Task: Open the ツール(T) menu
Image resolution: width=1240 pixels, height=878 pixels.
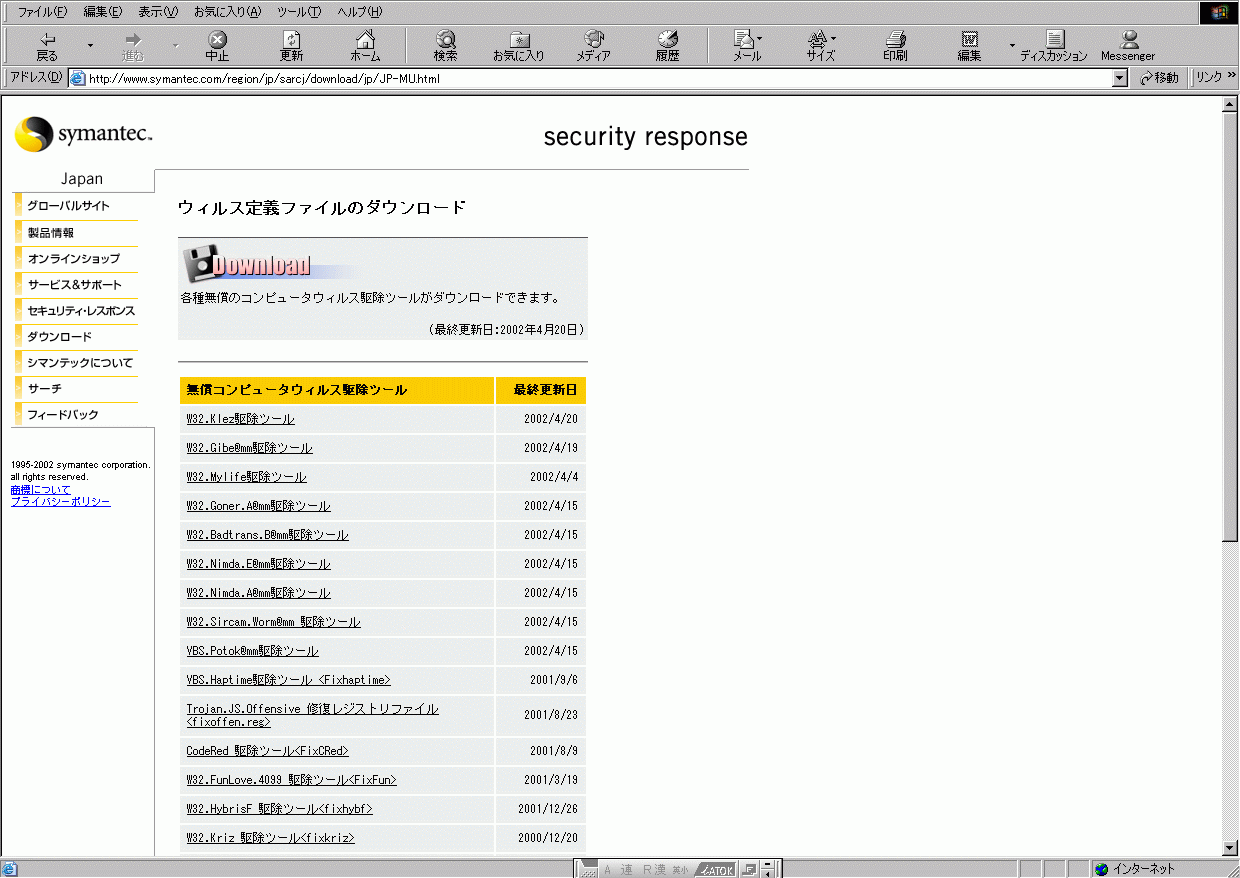Action: click(x=299, y=12)
